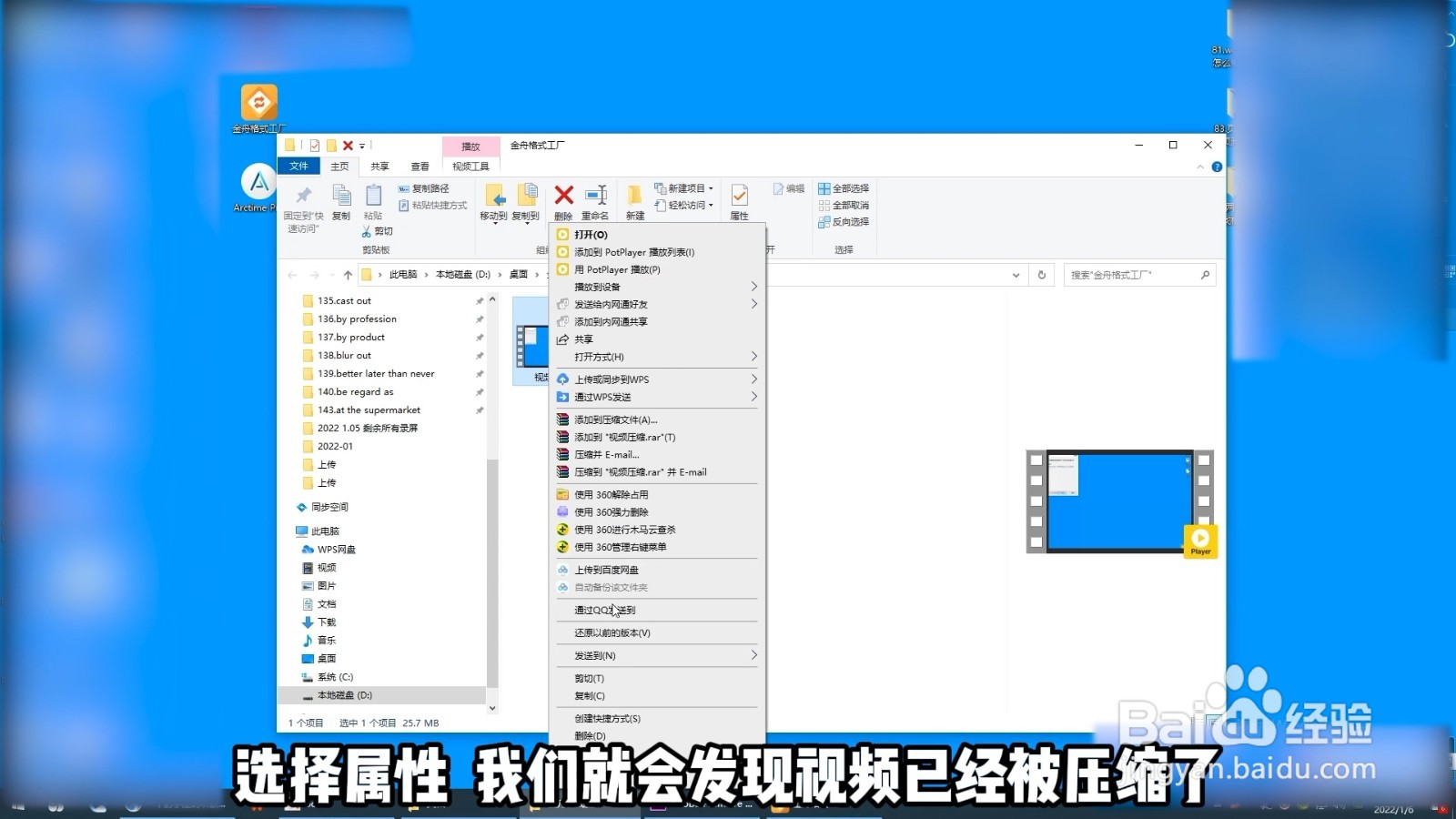
Task: Choose 使用 360管理右键菜单 menu item
Action: [x=656, y=547]
